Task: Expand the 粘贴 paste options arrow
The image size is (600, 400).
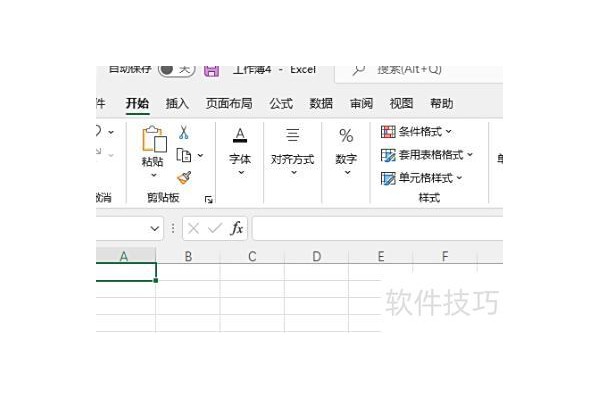Action: click(154, 175)
